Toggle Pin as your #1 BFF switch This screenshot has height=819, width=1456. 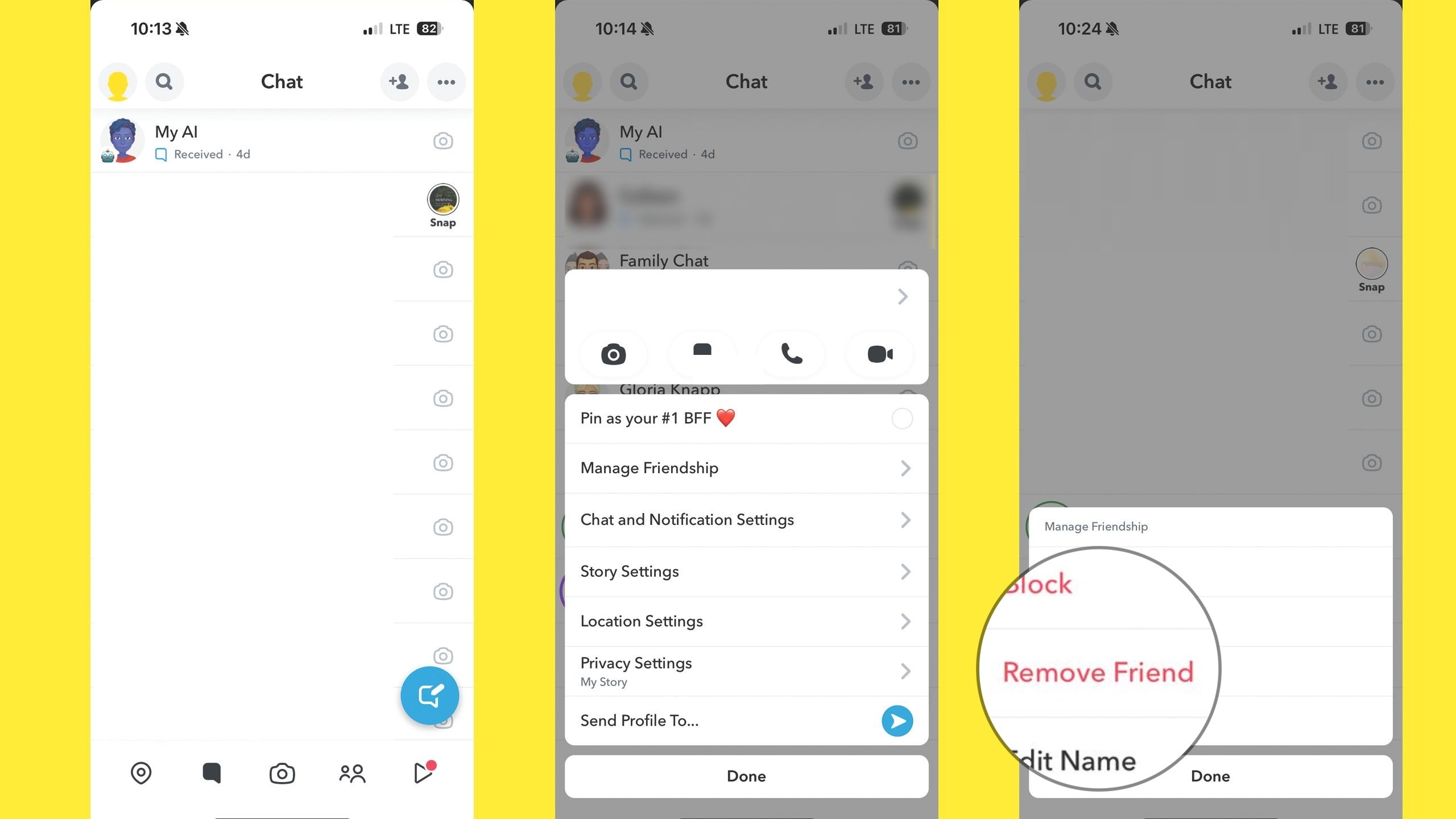point(901,418)
